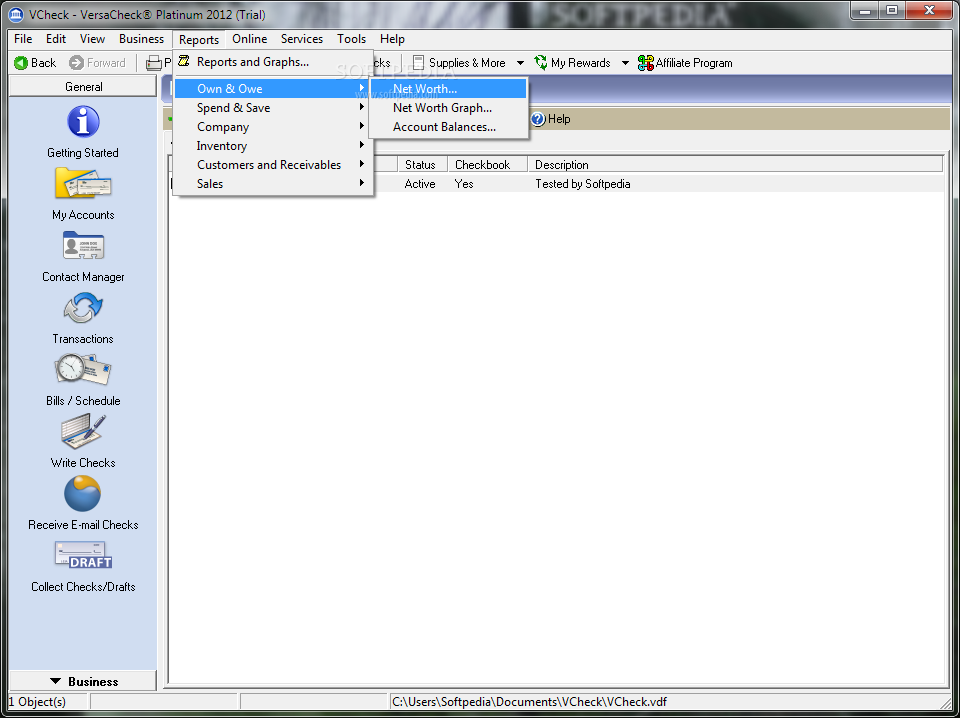The width and height of the screenshot is (960, 718).
Task: Choose Net Worth Graph... from submenu
Action: click(449, 108)
